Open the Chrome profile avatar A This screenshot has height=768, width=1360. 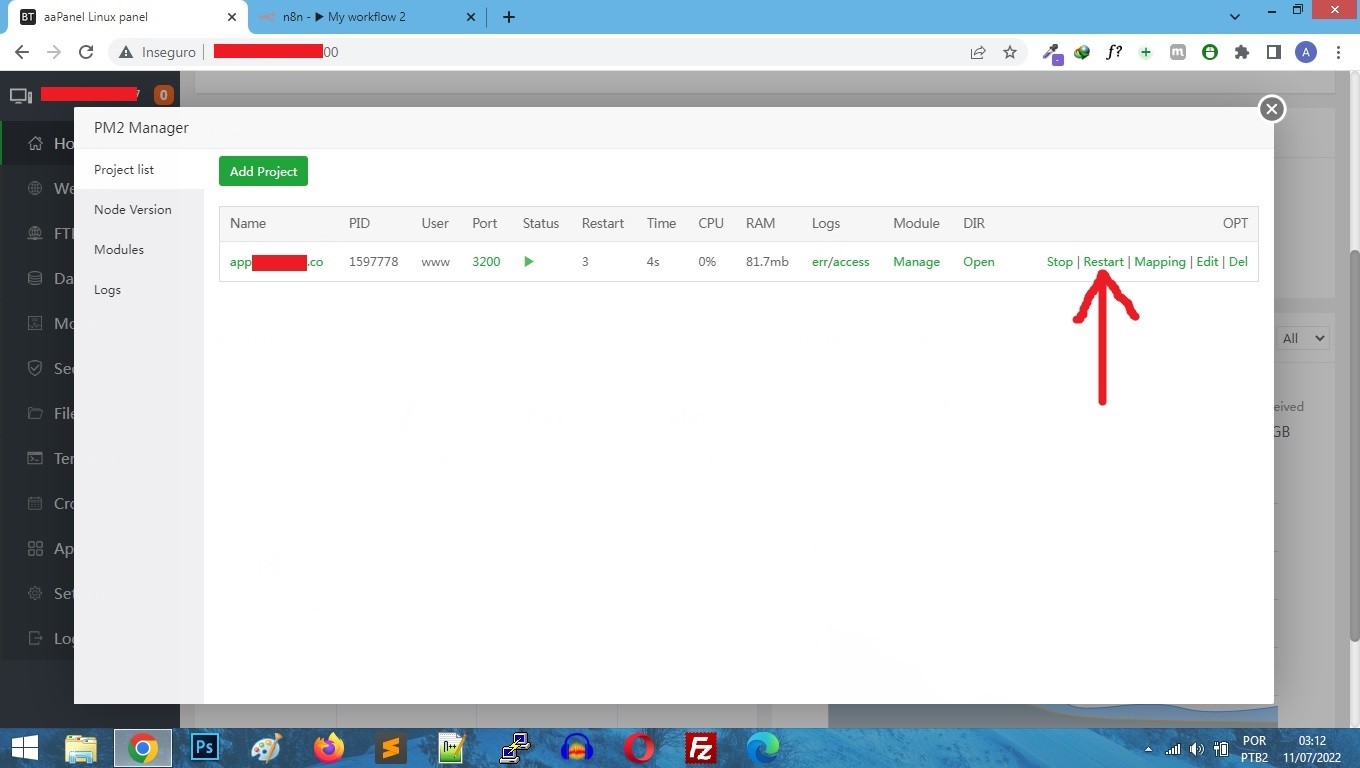1306,52
